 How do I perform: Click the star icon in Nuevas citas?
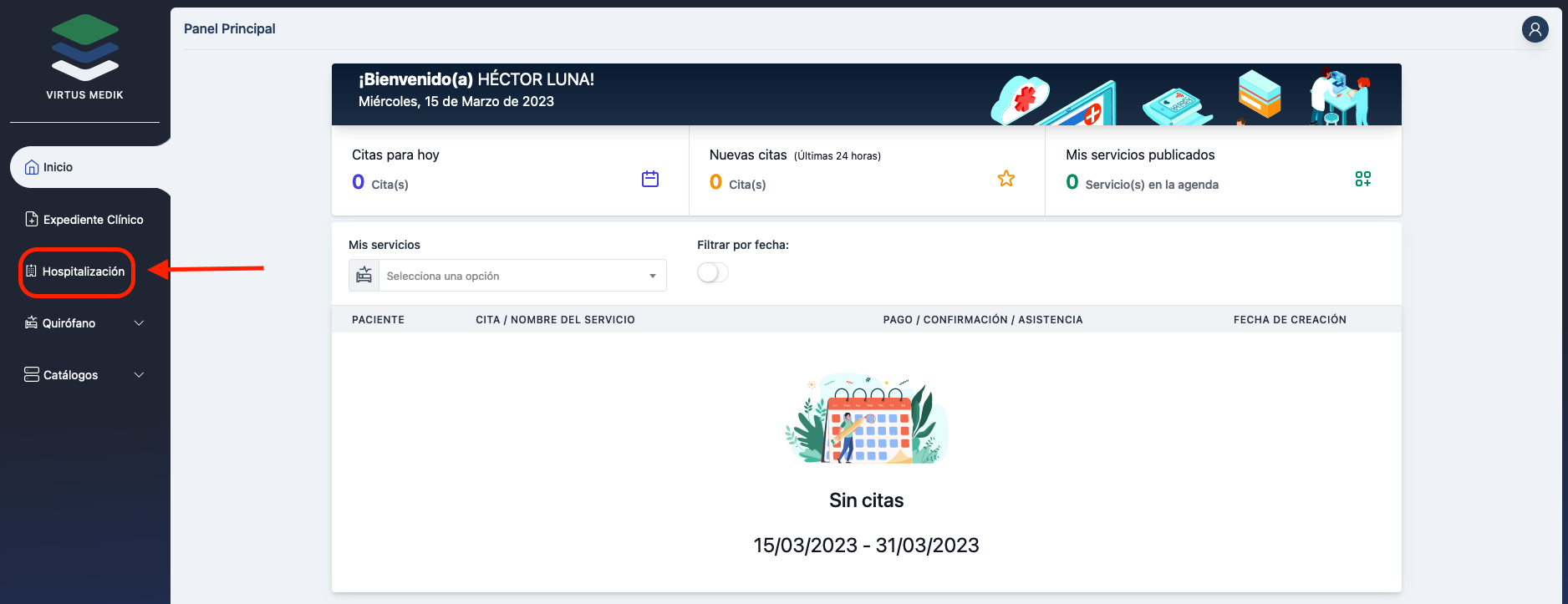tap(1006, 179)
